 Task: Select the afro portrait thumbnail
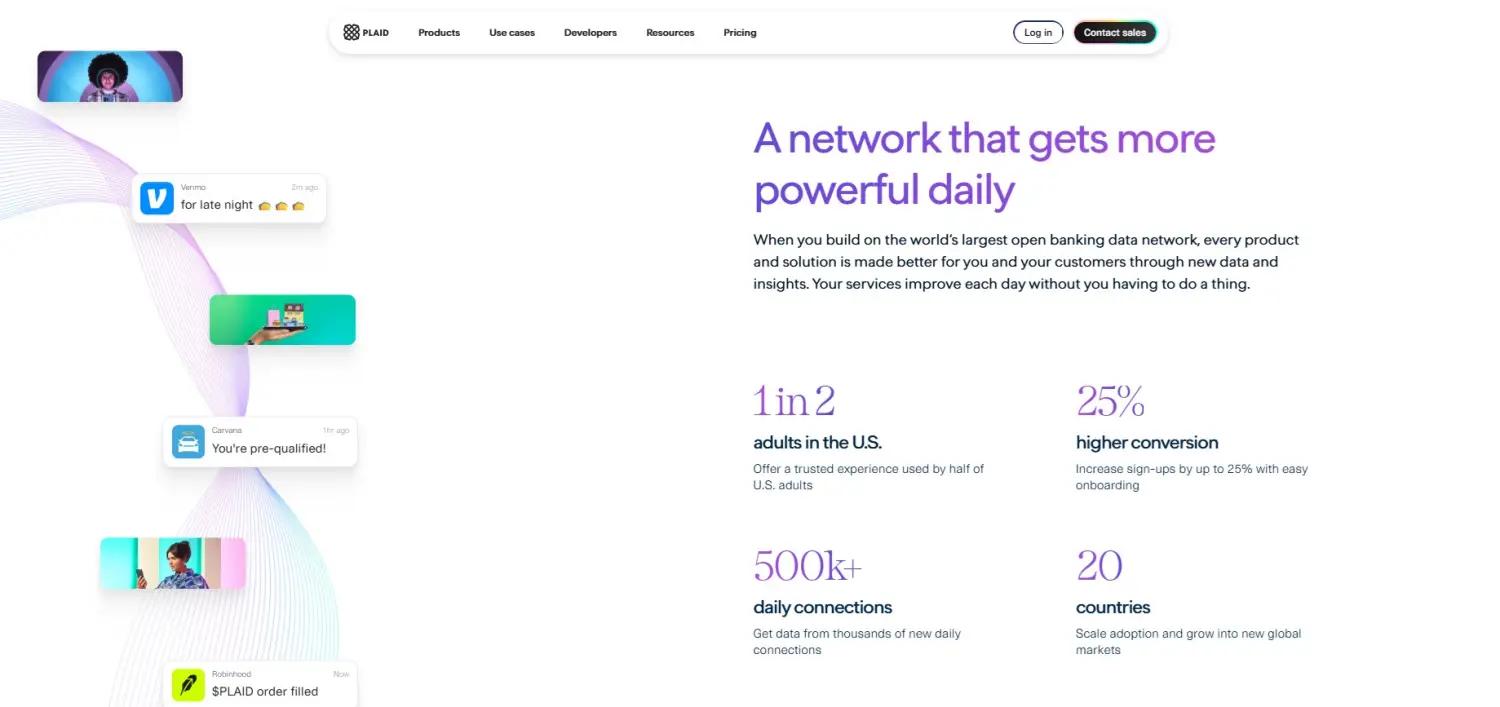(110, 76)
